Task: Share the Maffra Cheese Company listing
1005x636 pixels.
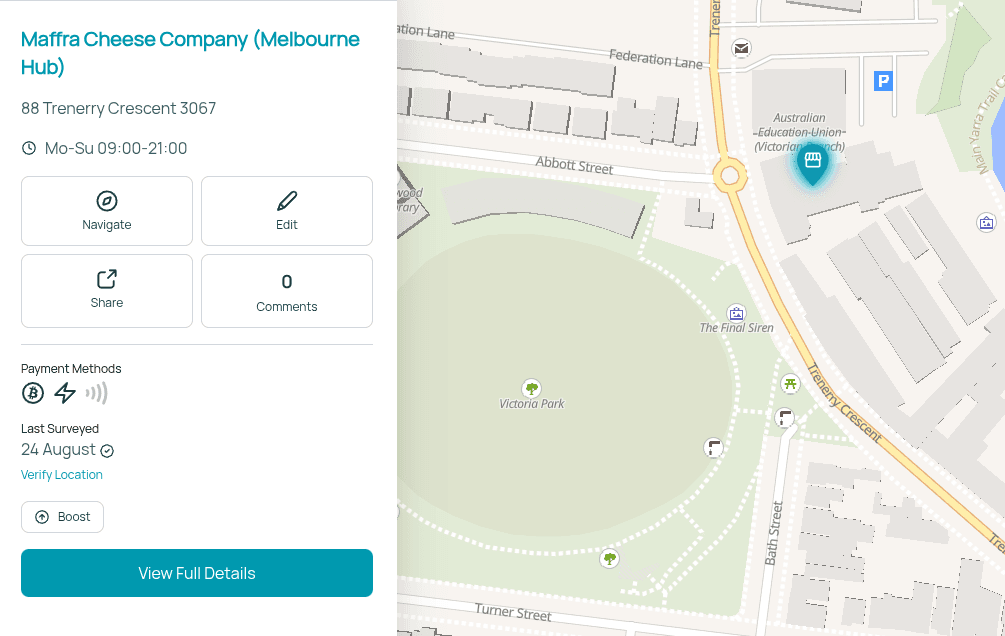Action: [106, 291]
